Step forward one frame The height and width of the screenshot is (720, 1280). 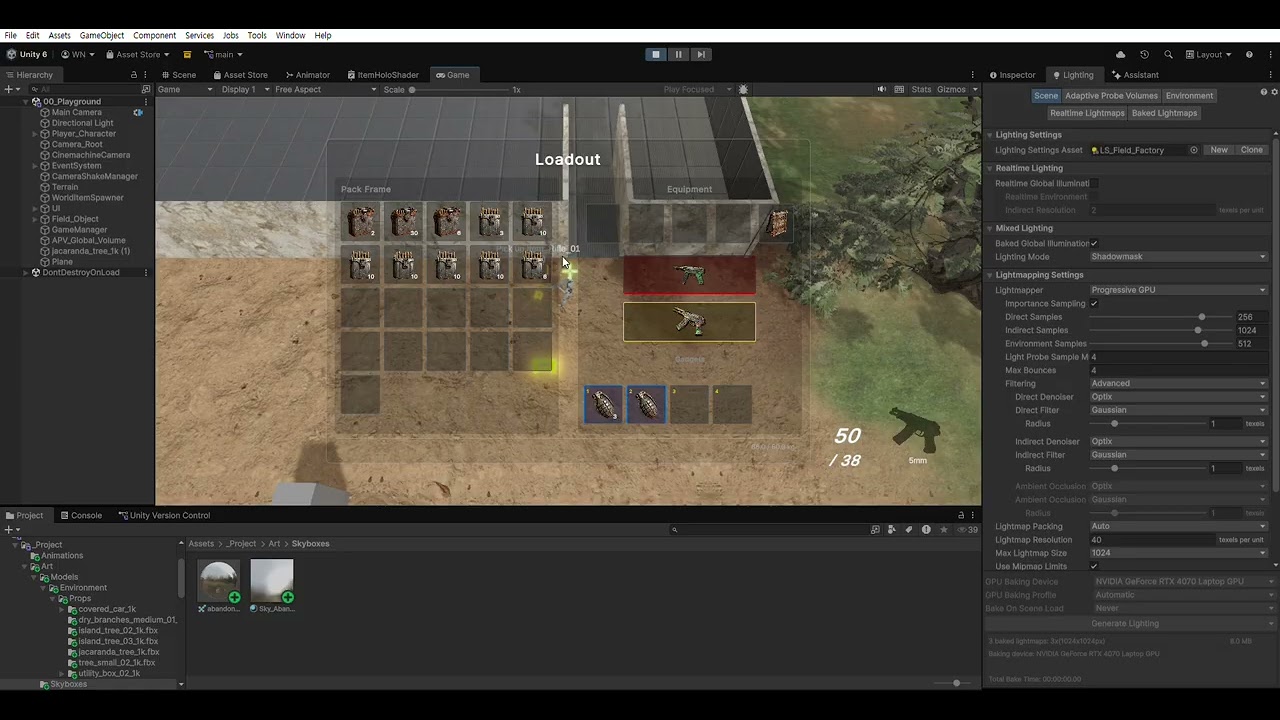[701, 54]
